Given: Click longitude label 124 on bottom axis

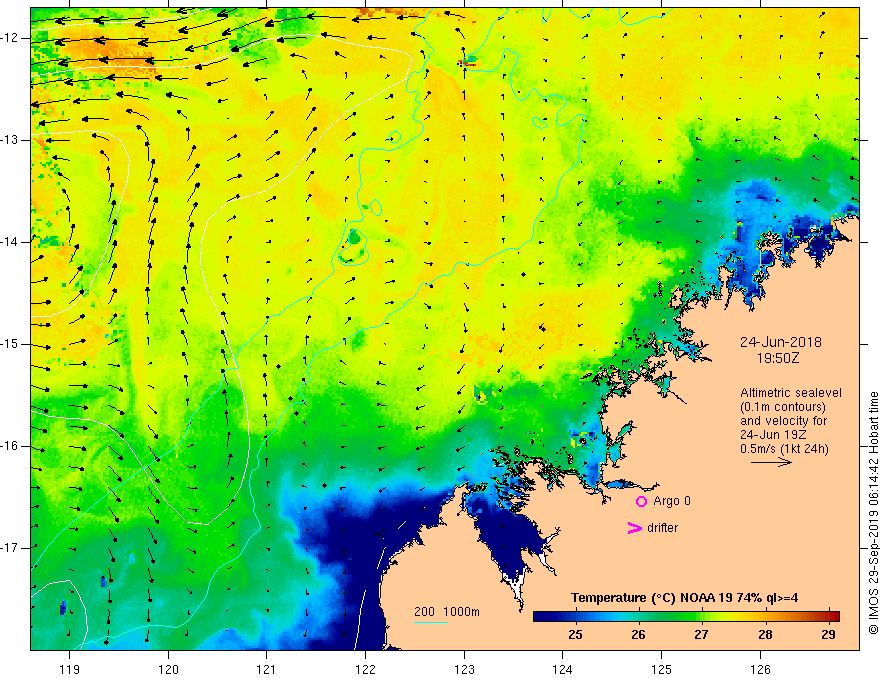Looking at the screenshot, I should click(562, 669).
